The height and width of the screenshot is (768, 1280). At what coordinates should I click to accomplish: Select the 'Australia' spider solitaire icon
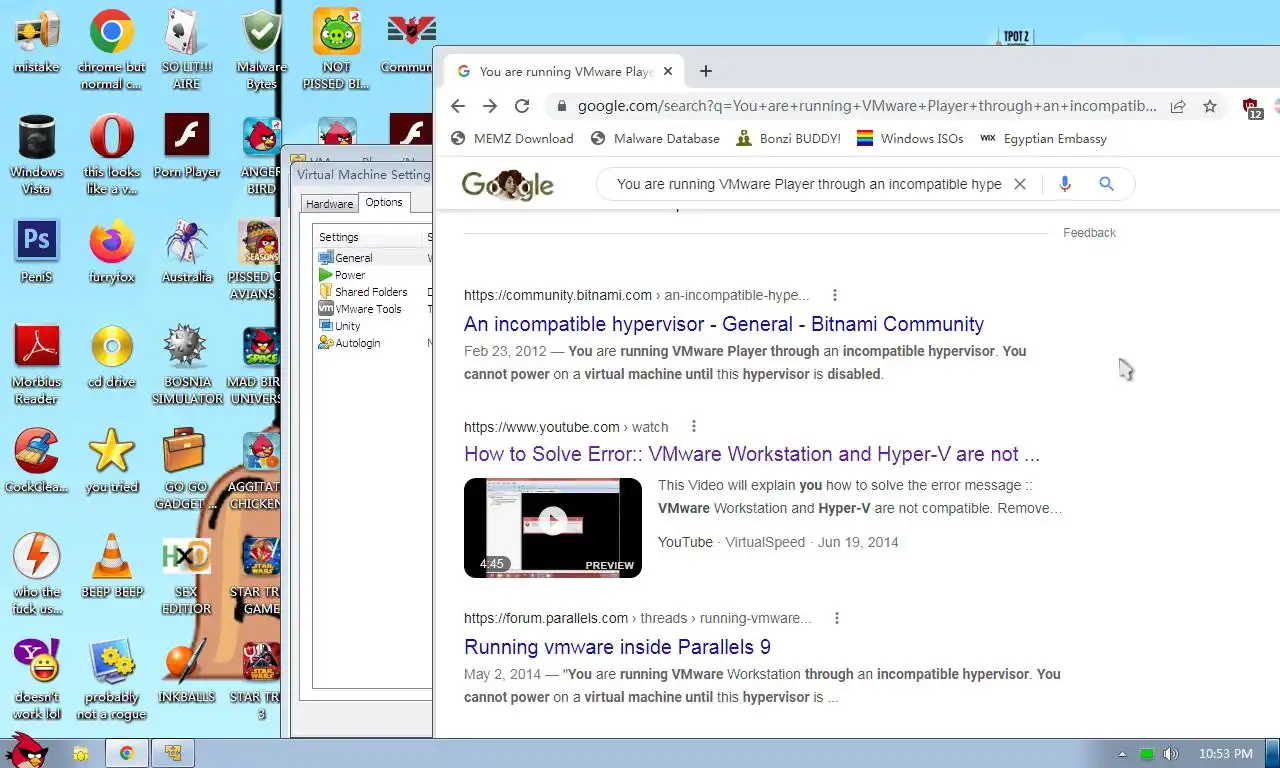click(187, 252)
